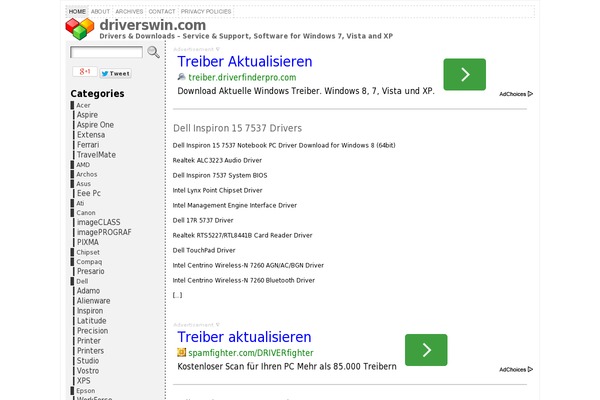Select the Chipset category
Screen dimensions: 600x400
(88, 252)
